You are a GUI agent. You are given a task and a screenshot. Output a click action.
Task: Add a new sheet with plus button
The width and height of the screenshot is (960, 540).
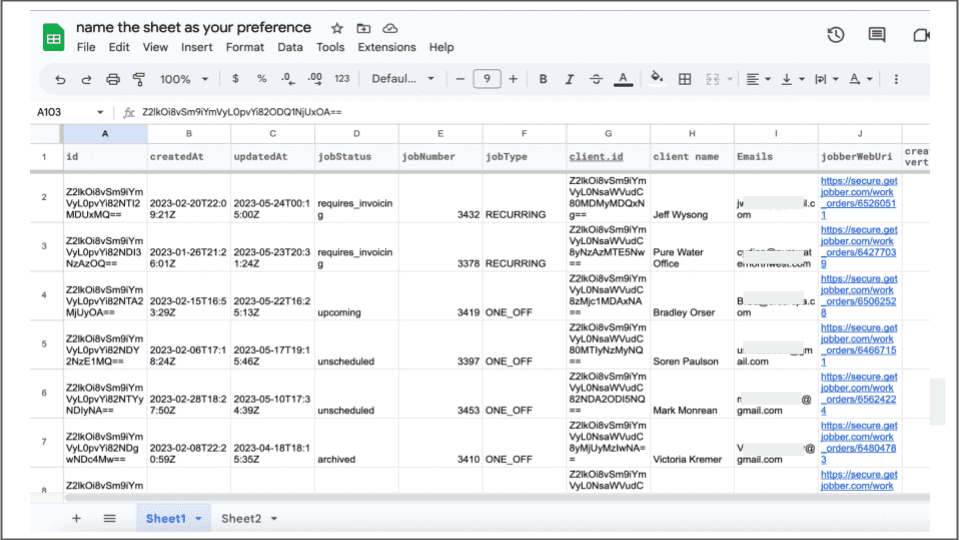click(76, 518)
